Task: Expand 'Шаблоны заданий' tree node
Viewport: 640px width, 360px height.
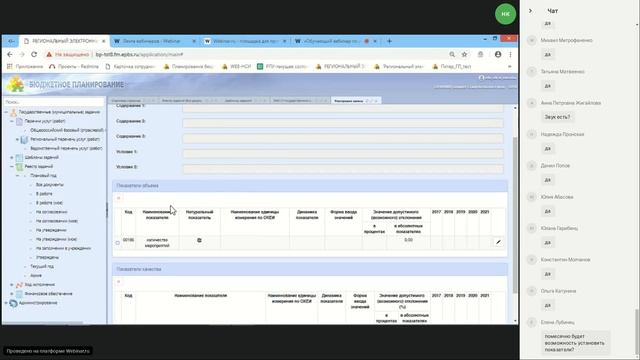Action: (x=12, y=157)
